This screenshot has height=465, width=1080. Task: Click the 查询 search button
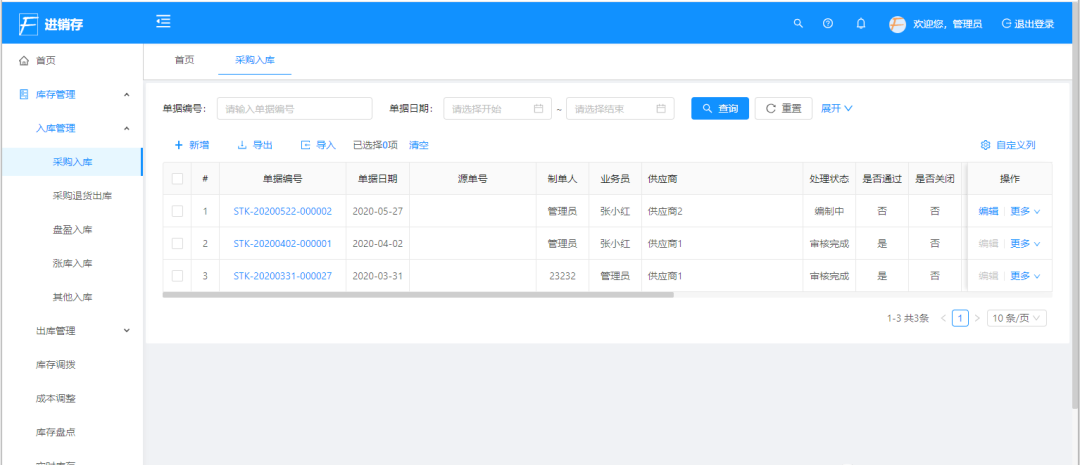720,108
